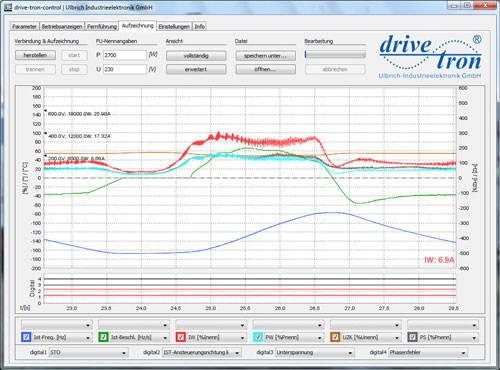This screenshot has height=370, width=500.
Task: Toggle the red IW [%Inenn] checkbox
Action: point(181,337)
